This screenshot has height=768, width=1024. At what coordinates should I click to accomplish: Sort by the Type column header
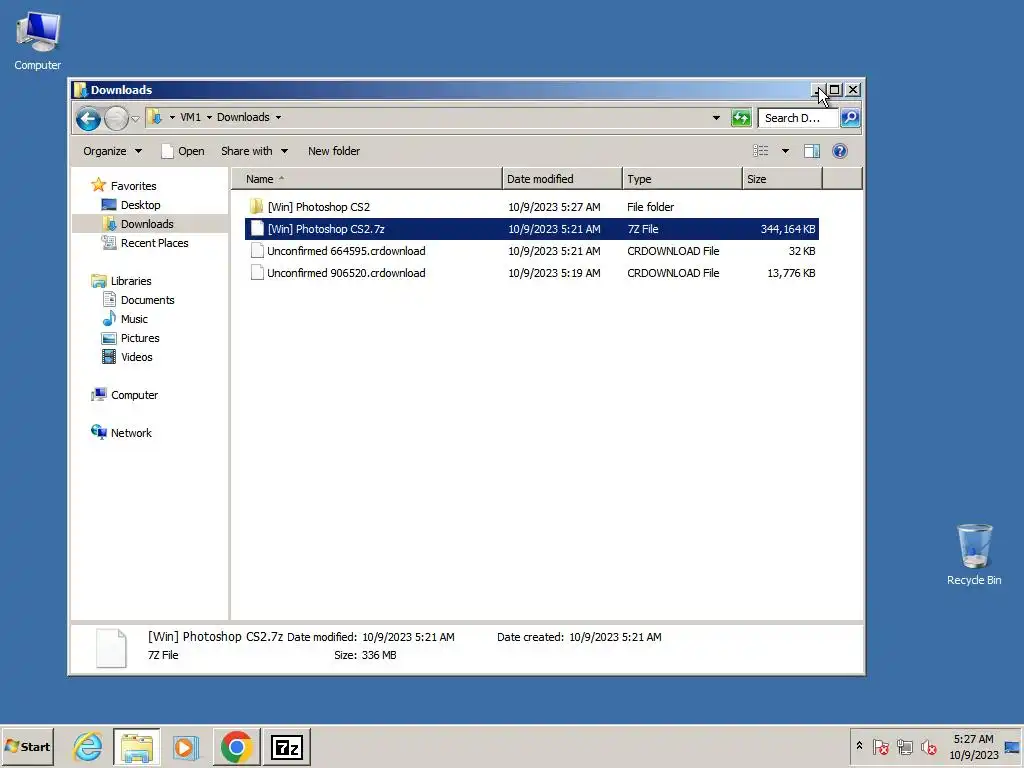click(682, 179)
